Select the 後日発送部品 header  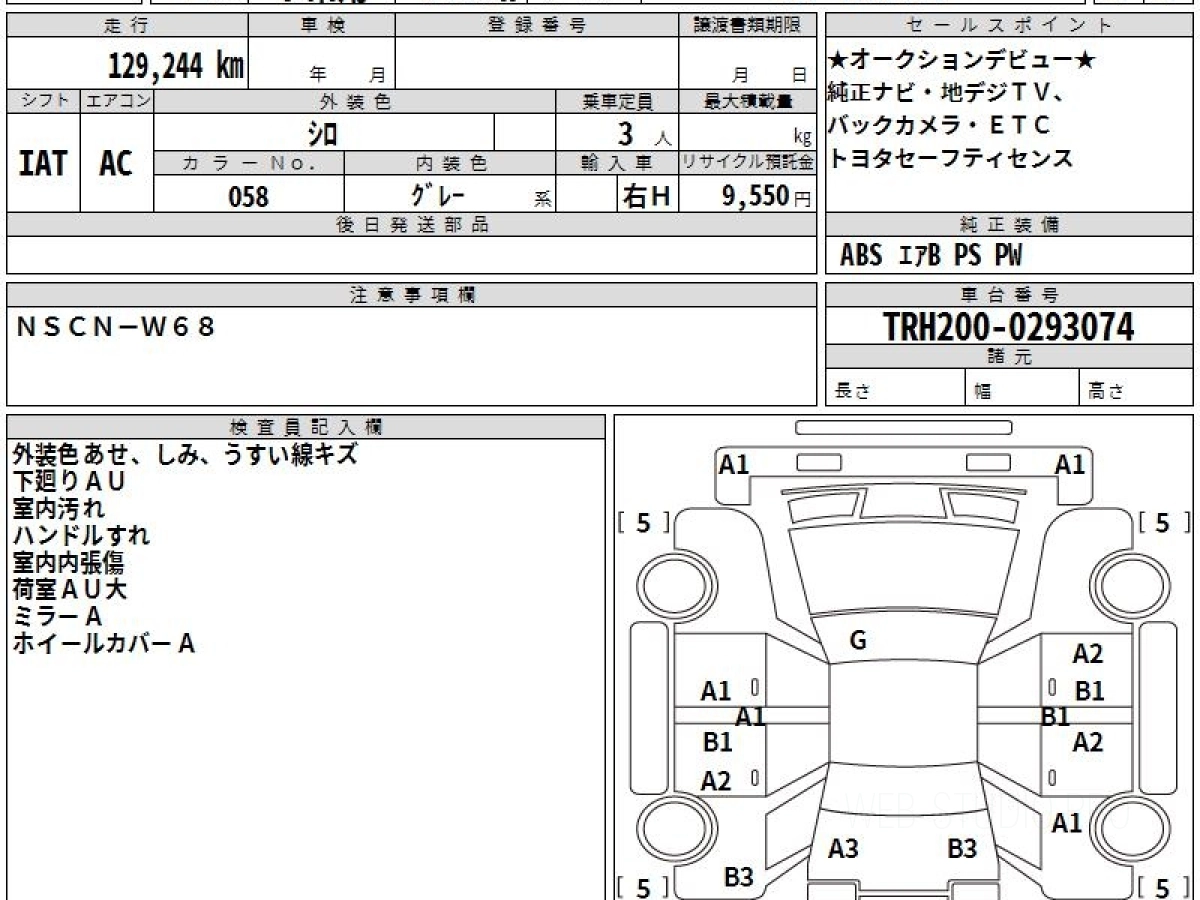[x=411, y=225]
